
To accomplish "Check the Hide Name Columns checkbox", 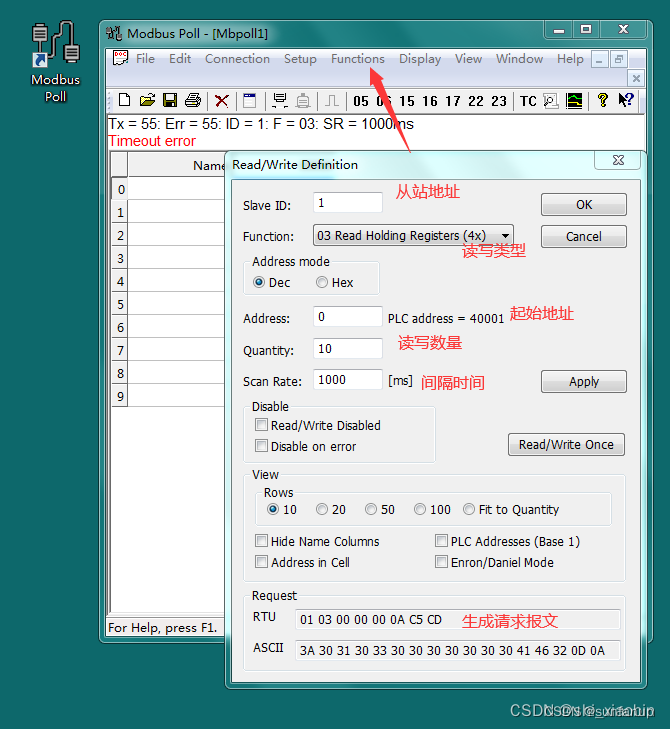I will coord(261,541).
